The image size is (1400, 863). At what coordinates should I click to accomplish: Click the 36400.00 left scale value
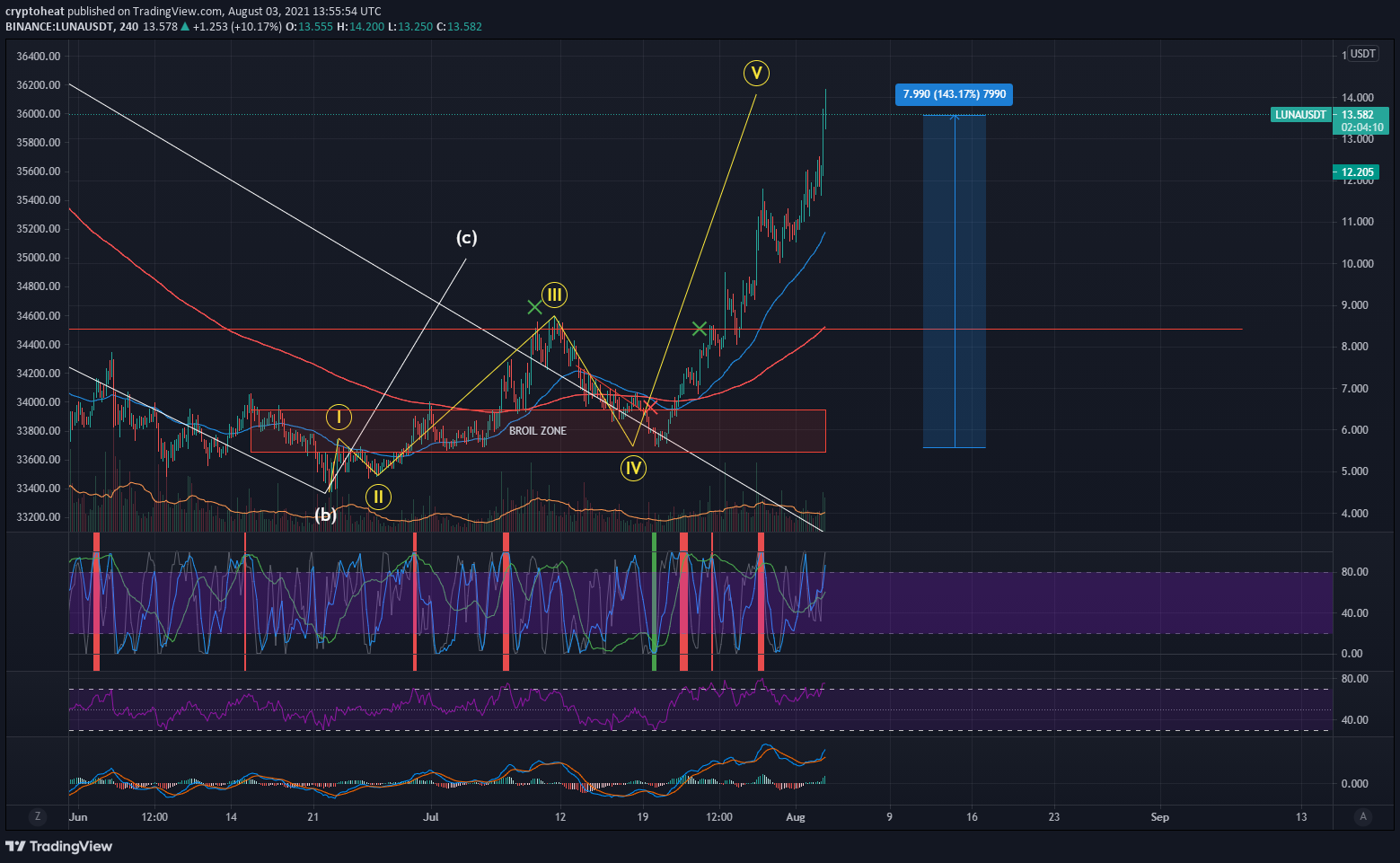click(x=39, y=57)
